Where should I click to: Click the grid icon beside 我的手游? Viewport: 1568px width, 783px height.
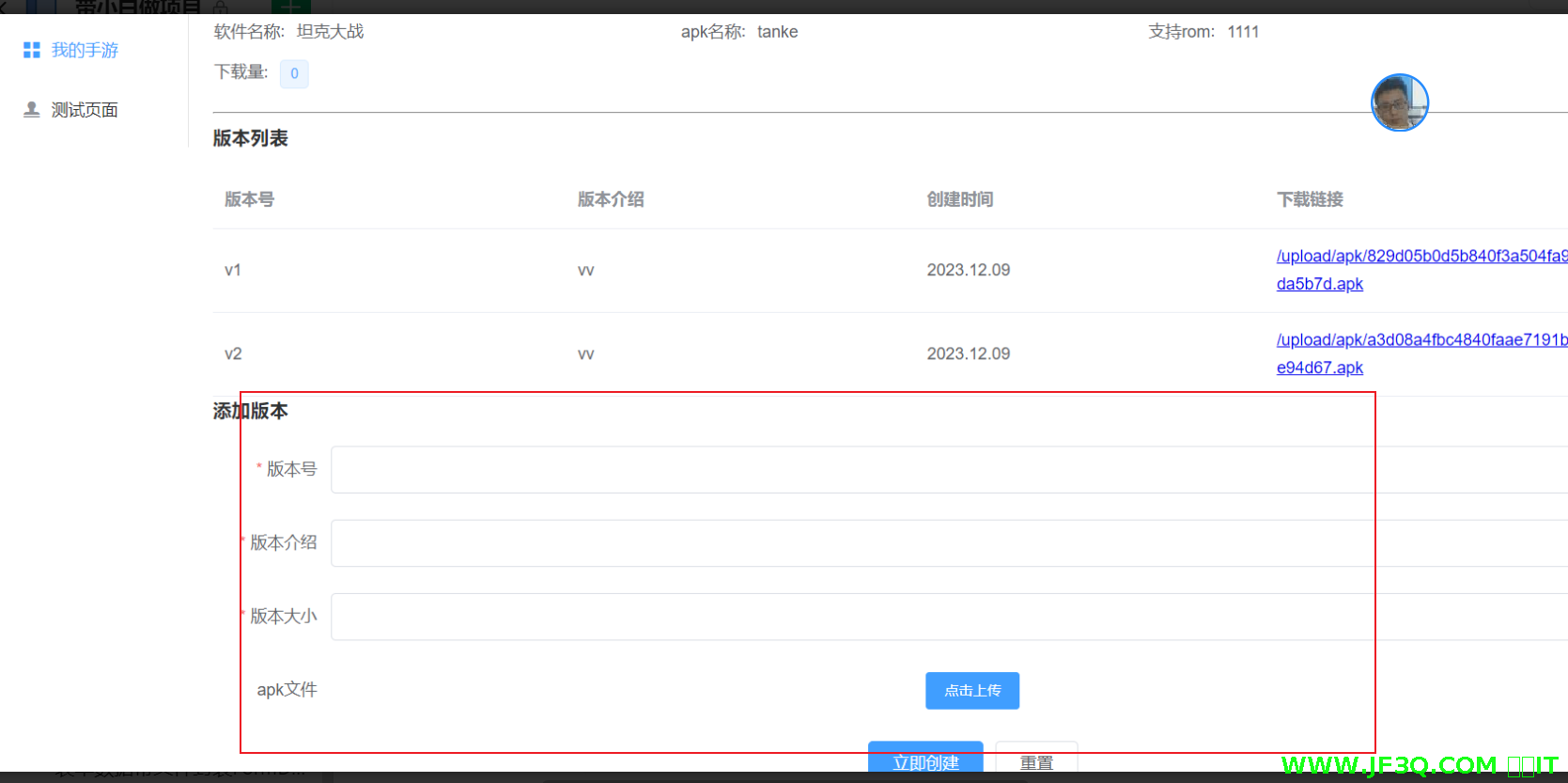(32, 50)
